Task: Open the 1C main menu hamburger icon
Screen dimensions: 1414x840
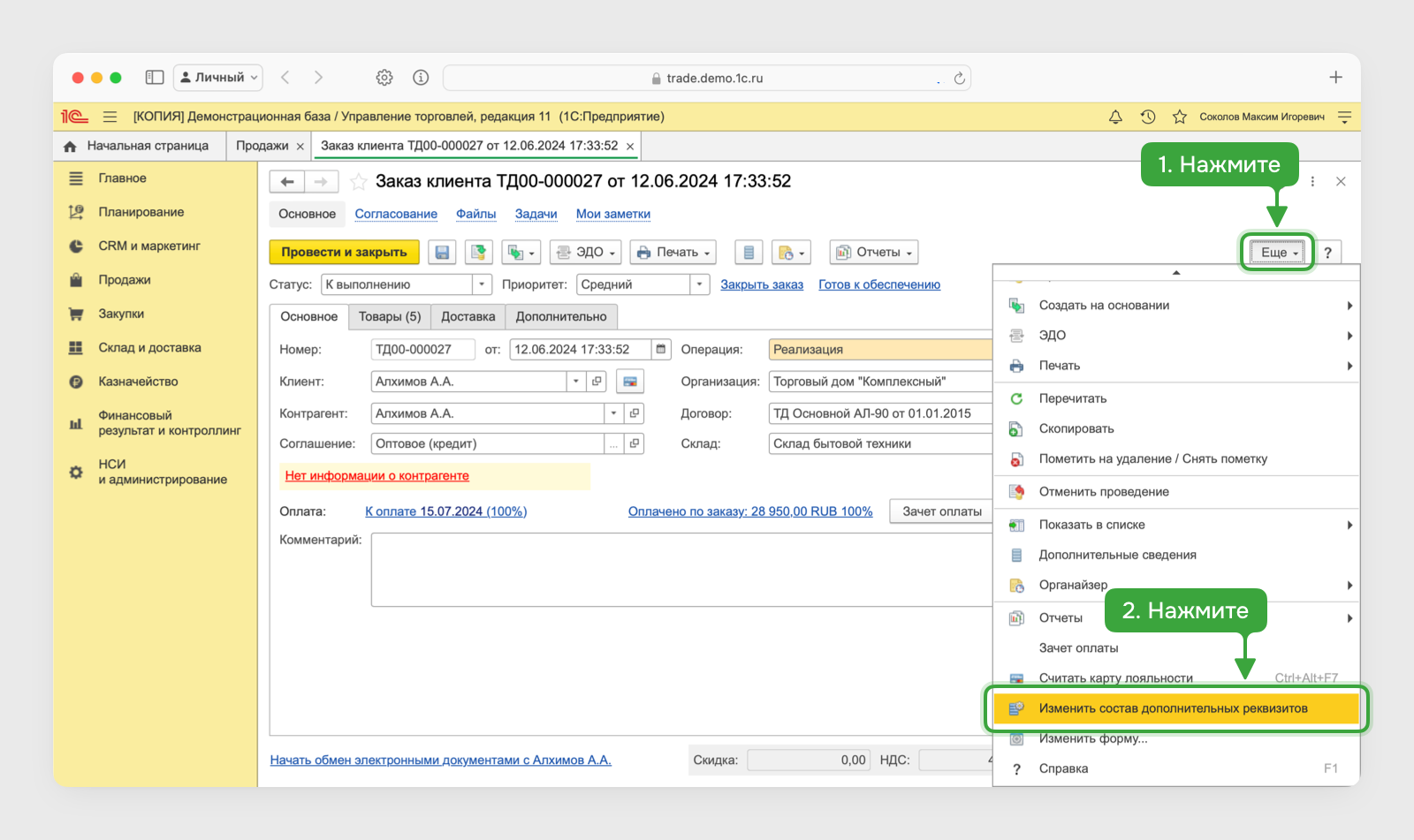Action: tap(110, 117)
